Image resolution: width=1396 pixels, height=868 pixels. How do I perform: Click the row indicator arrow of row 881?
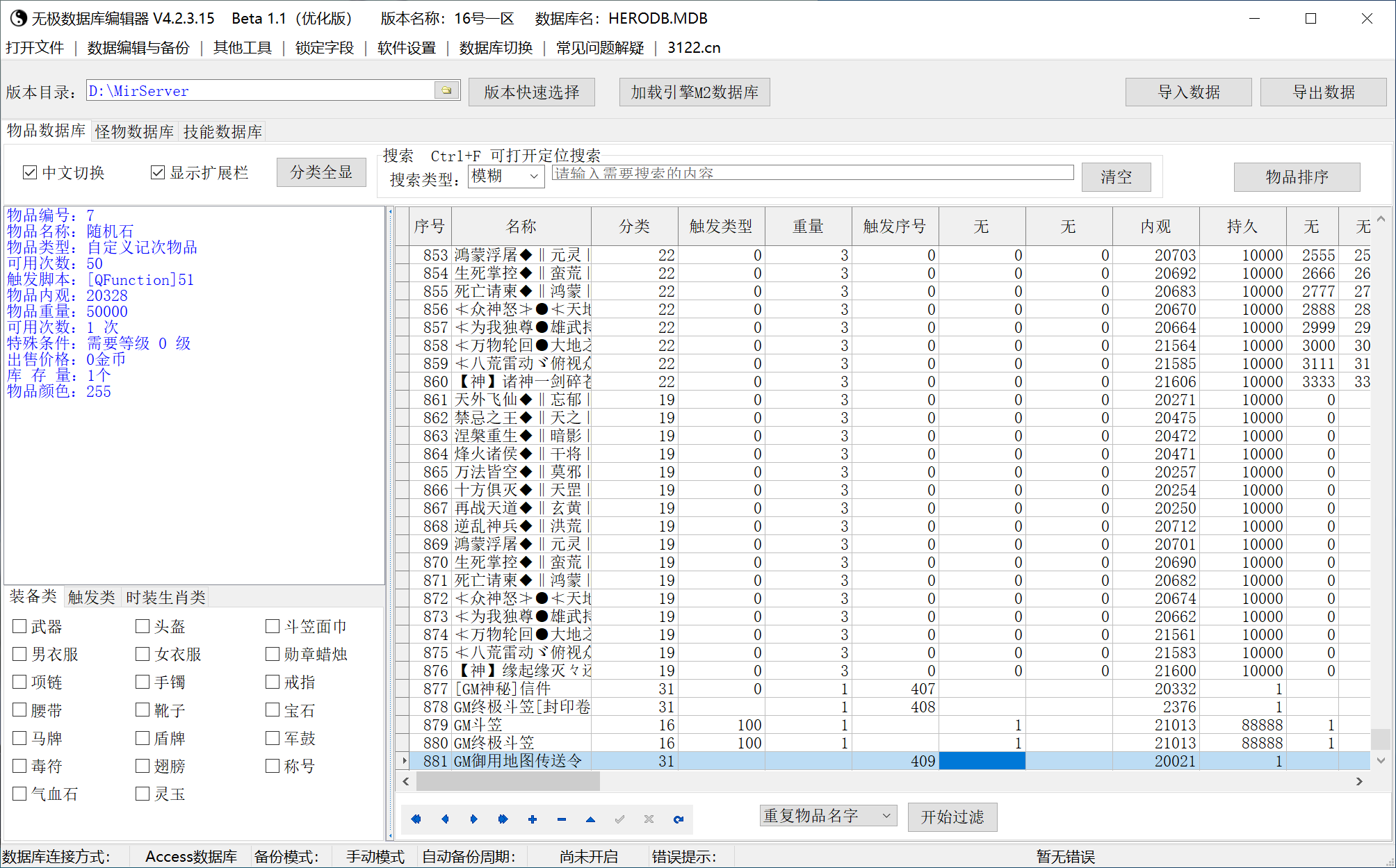pyautogui.click(x=403, y=761)
